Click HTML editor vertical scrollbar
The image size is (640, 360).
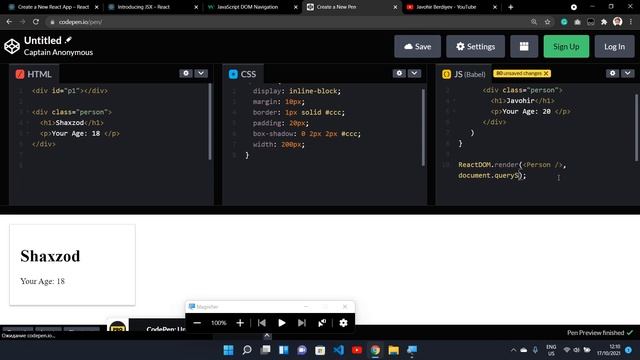pyautogui.click(x=210, y=121)
